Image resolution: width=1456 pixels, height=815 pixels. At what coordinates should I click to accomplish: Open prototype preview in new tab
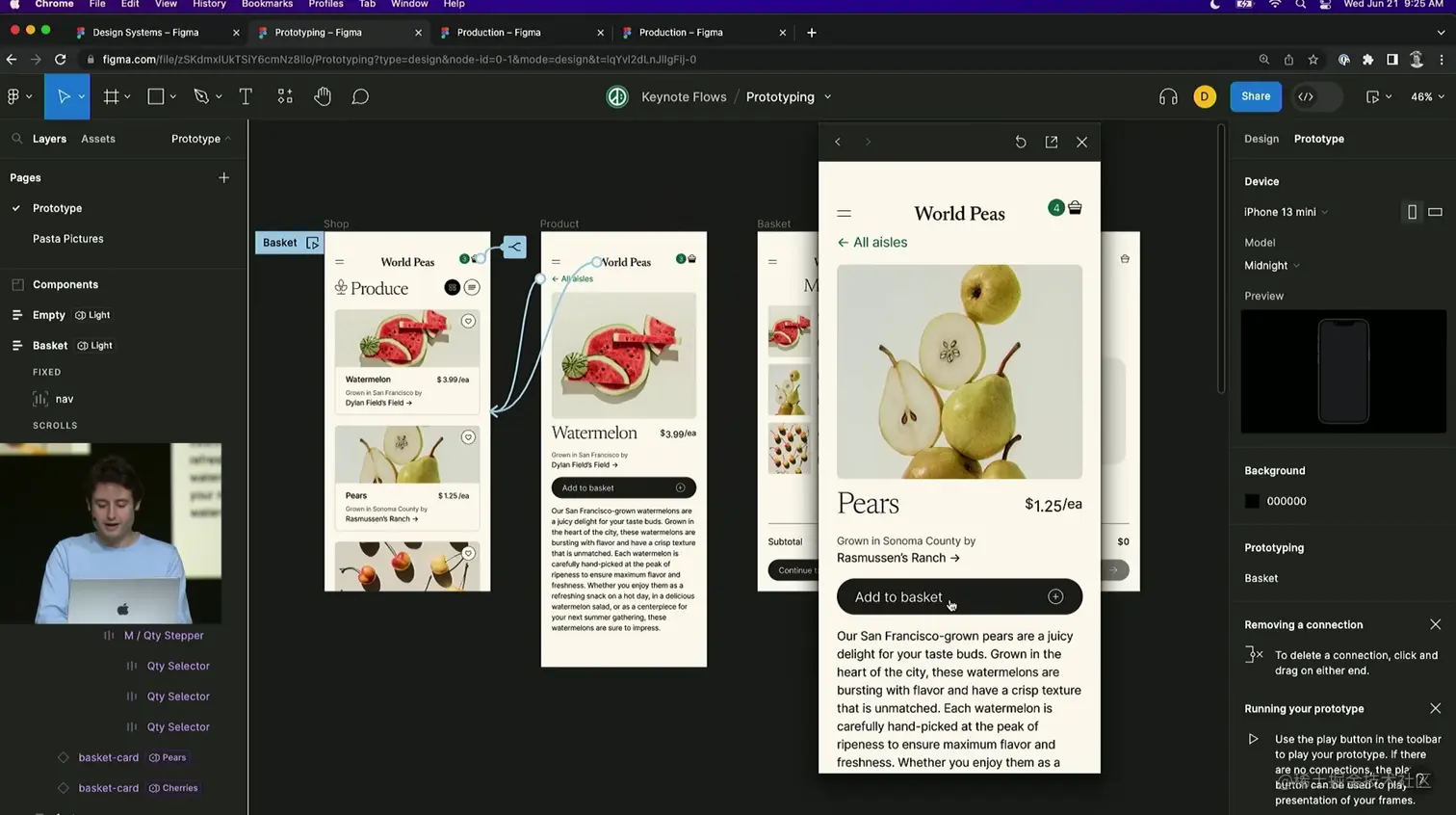pyautogui.click(x=1052, y=142)
